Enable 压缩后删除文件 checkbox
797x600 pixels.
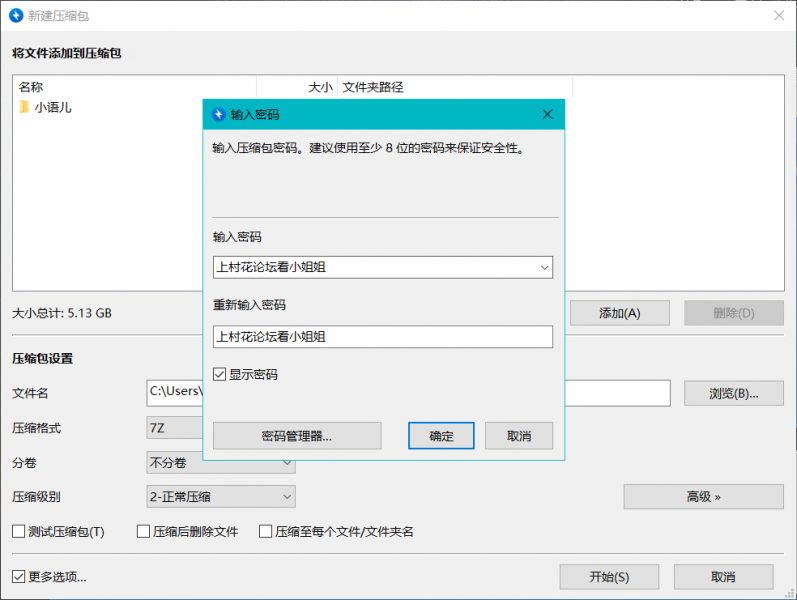pyautogui.click(x=143, y=532)
